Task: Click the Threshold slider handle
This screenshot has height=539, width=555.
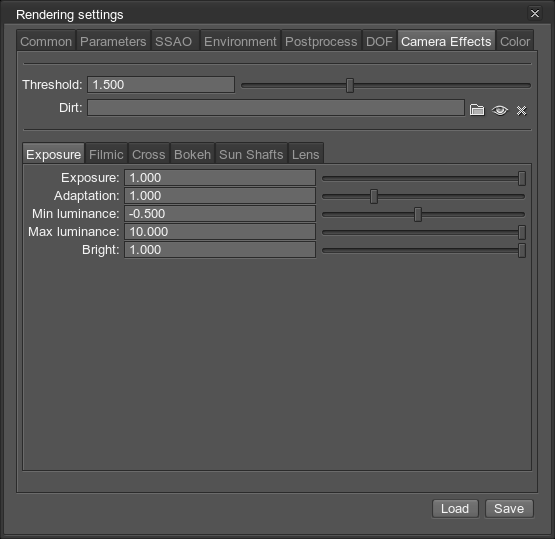Action: pyautogui.click(x=350, y=85)
